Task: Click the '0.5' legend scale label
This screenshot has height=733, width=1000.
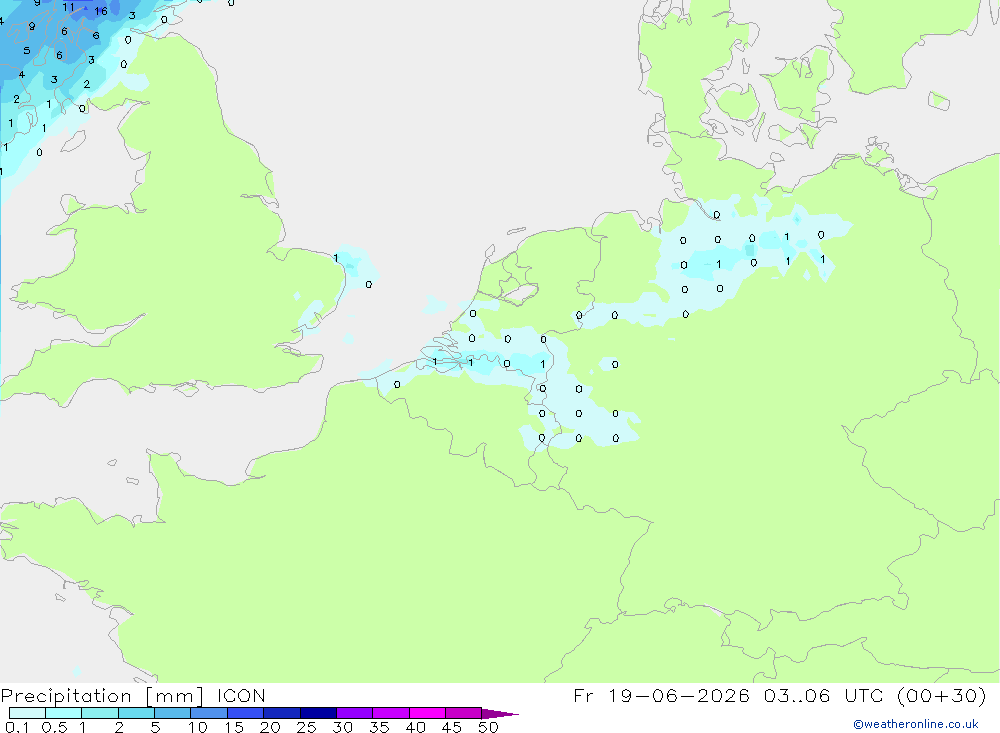Action: click(54, 727)
